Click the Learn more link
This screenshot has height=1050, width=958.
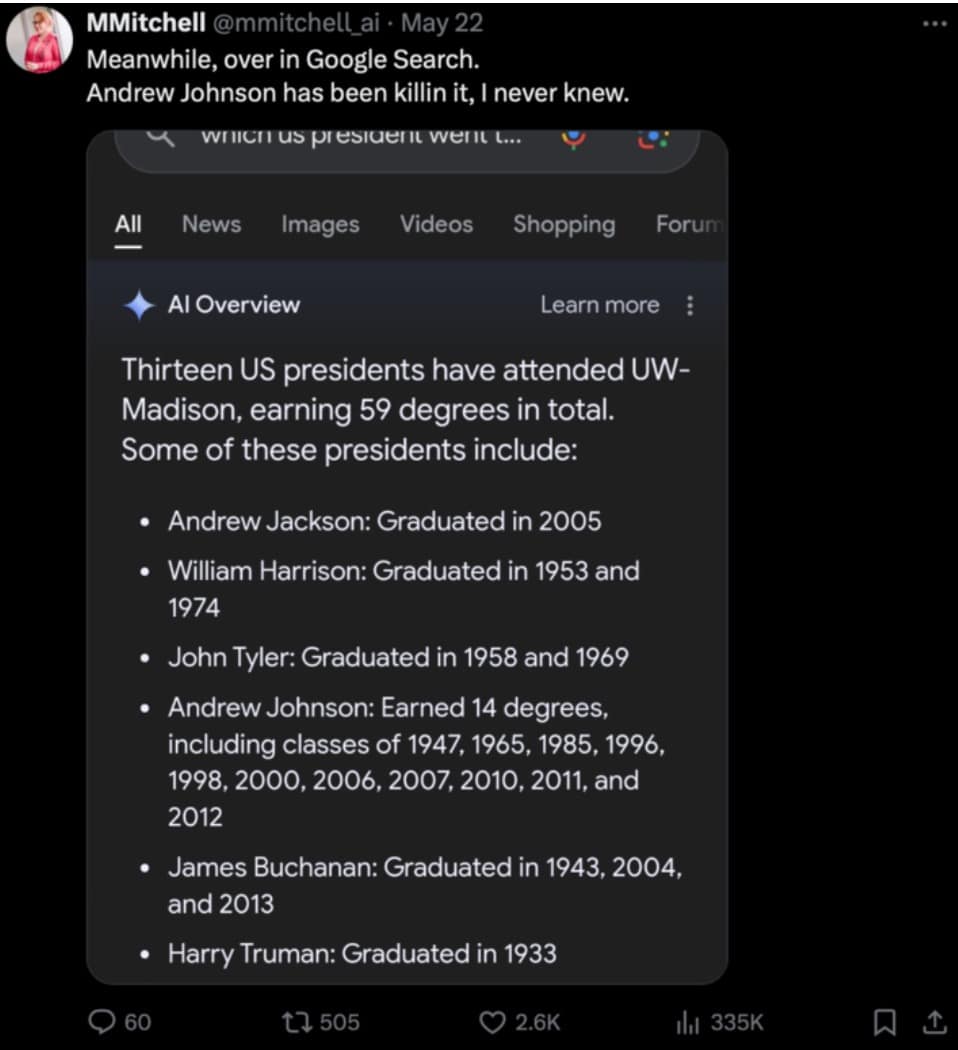point(600,305)
